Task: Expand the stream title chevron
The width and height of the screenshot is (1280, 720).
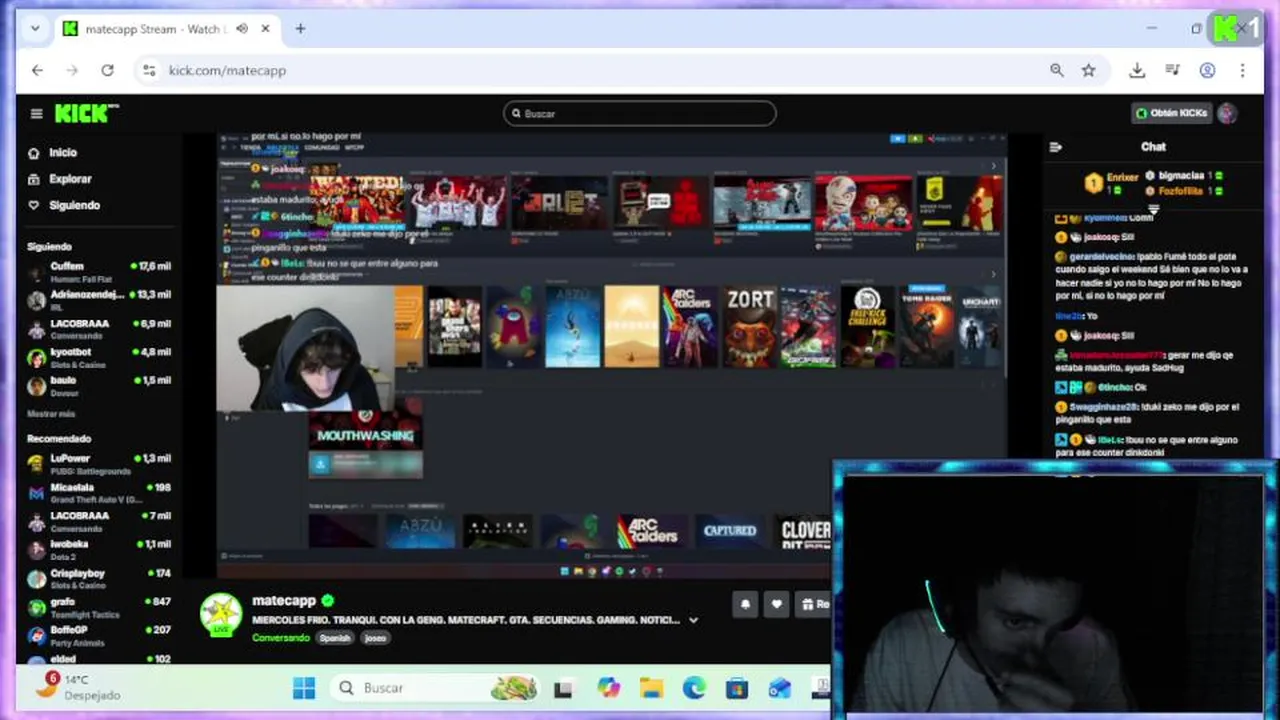Action: (693, 620)
